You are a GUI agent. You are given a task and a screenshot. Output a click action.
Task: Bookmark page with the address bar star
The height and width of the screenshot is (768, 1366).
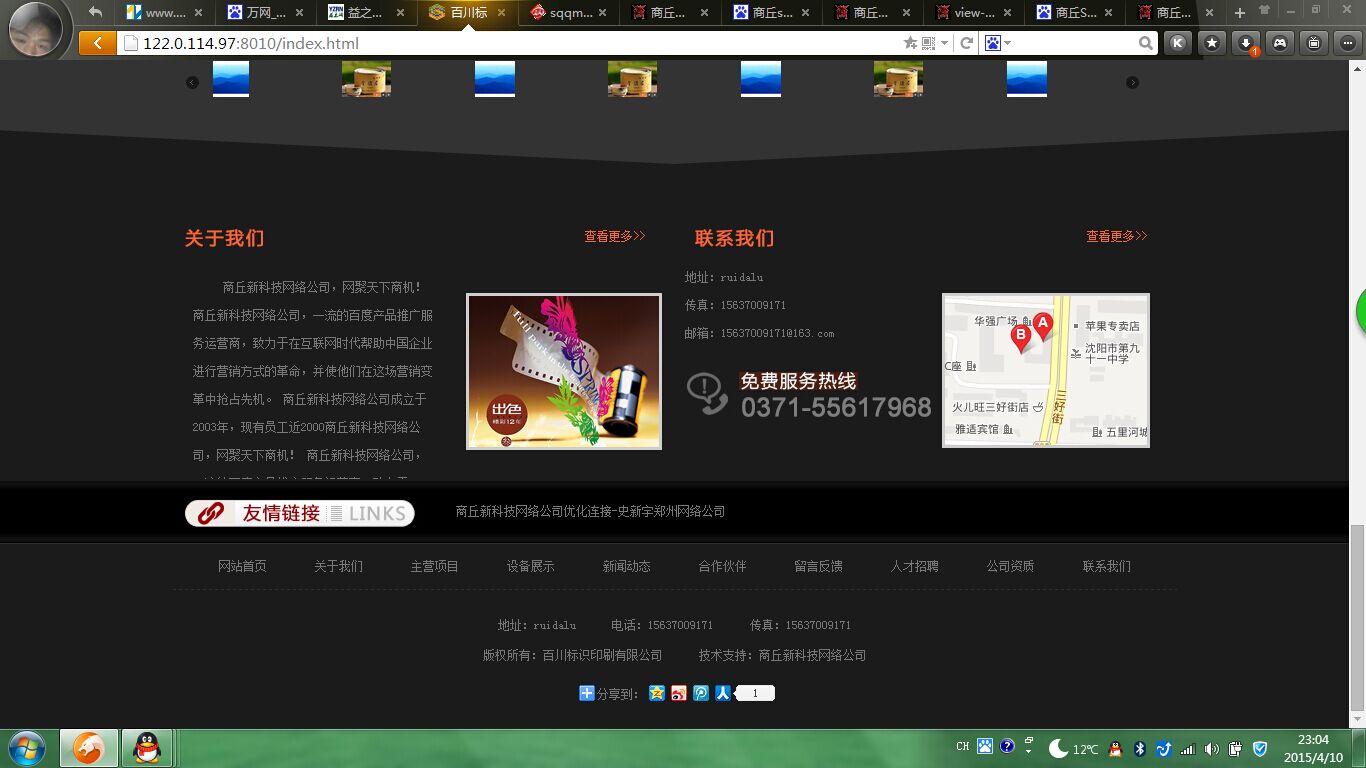[910, 43]
